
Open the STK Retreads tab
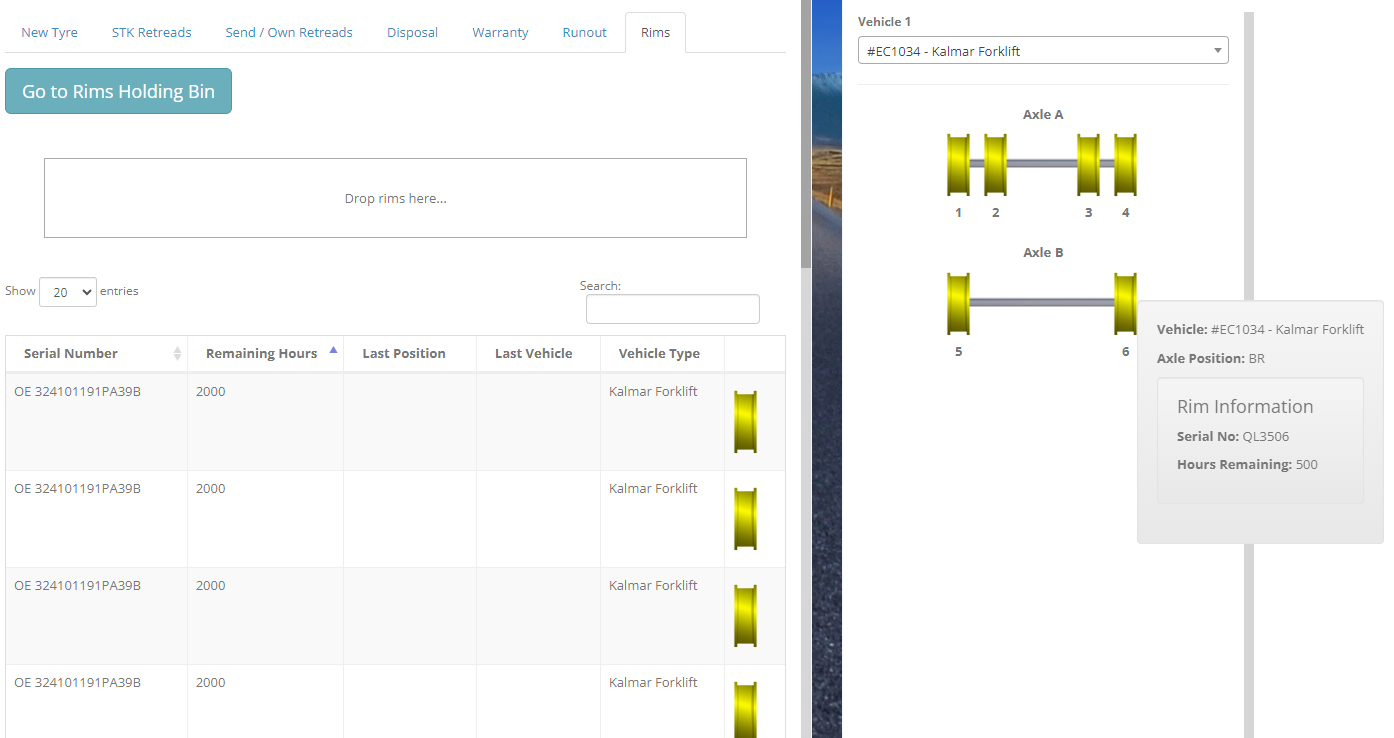[151, 33]
